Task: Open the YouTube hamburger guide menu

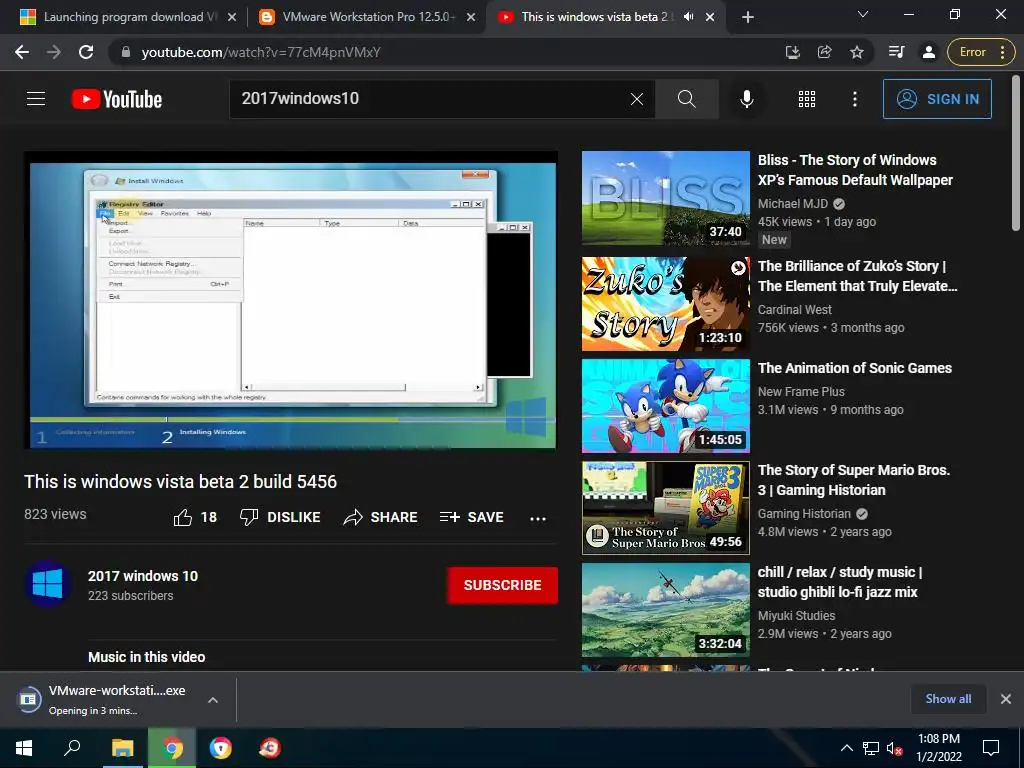Action: [36, 99]
